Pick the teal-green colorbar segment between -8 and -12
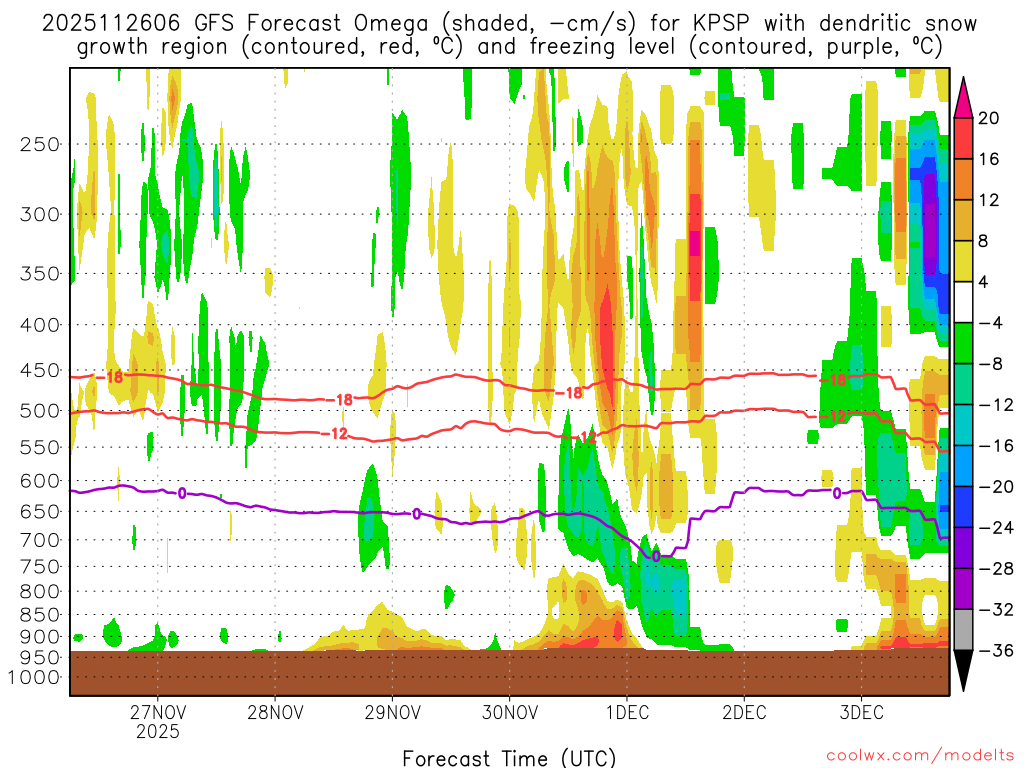 [963, 385]
